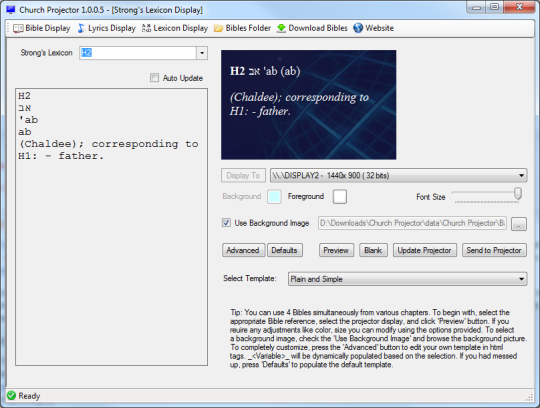540x408 pixels.
Task: Click the '(Chaldee); corresponding to' text line
Action: pyautogui.click(x=108, y=144)
